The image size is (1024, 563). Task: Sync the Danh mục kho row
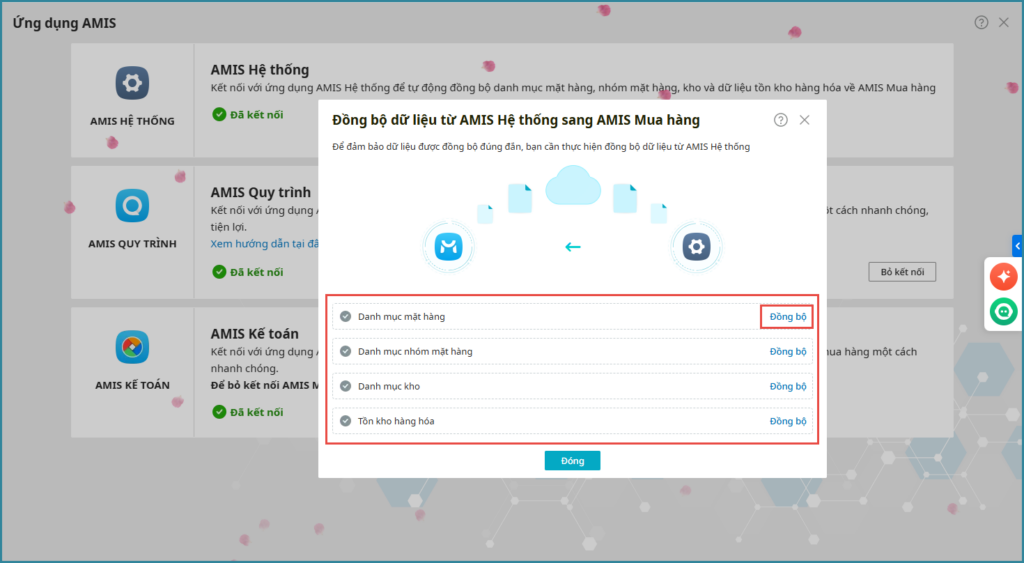(788, 386)
